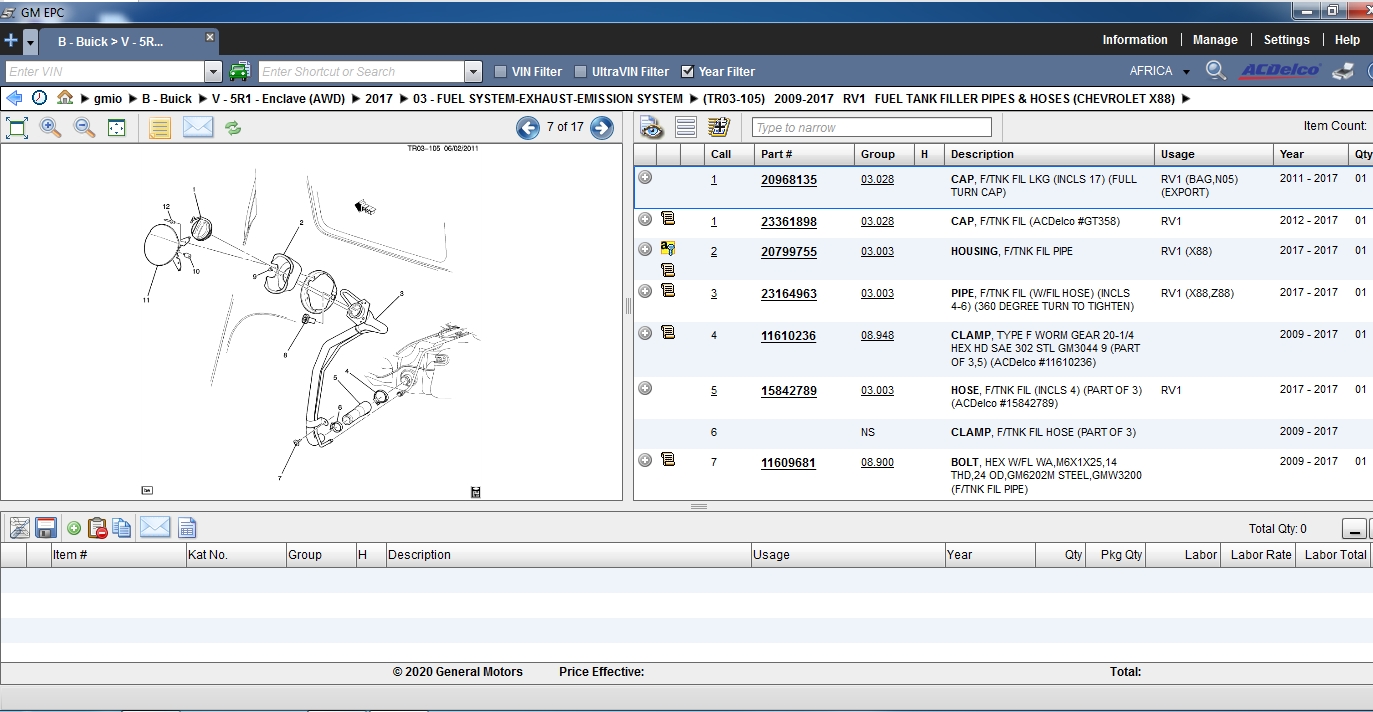Viewport: 1373px width, 712px height.
Task: Expand the shortcut search dropdown arrow
Action: [x=473, y=72]
